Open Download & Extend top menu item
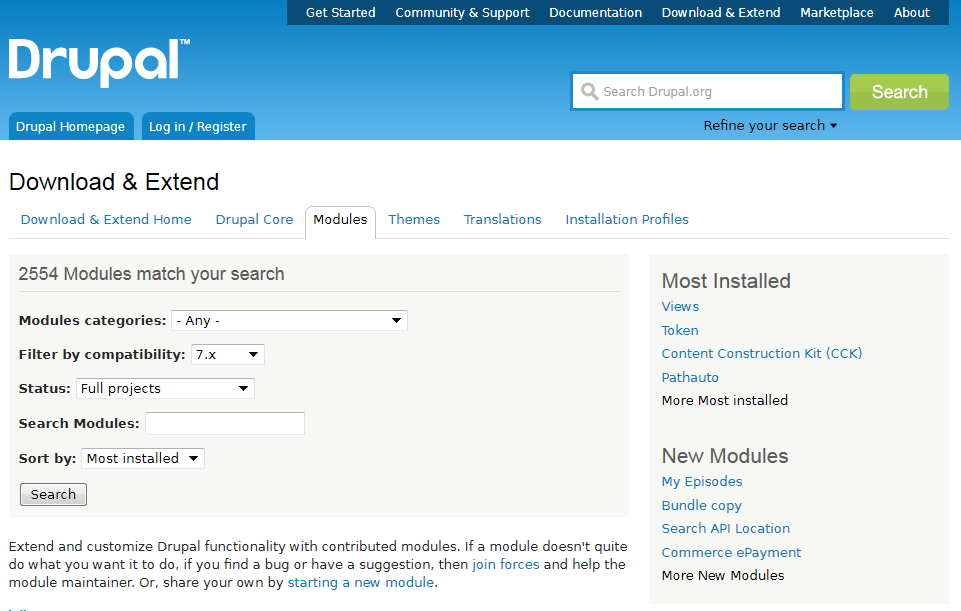Image resolution: width=961 pixels, height=611 pixels. 721,12
